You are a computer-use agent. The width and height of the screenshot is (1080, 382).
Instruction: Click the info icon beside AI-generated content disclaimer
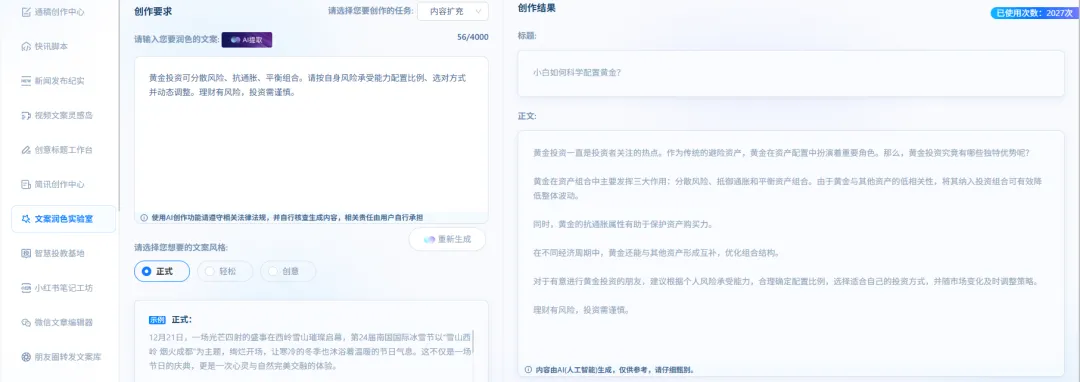point(528,370)
